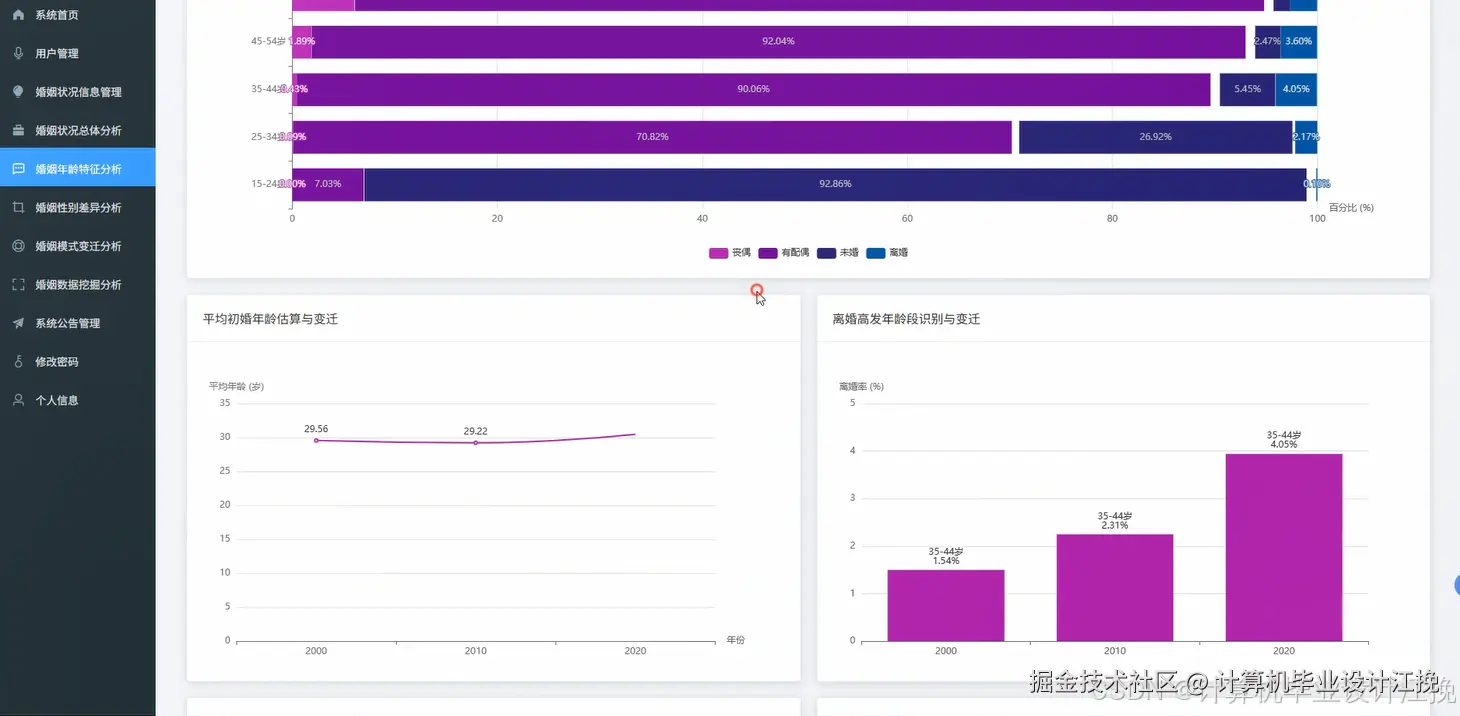Image resolution: width=1460 pixels, height=716 pixels.
Task: Click the full-screen frame icon beside 婚姻数据挖掘分析
Action: (x=18, y=284)
